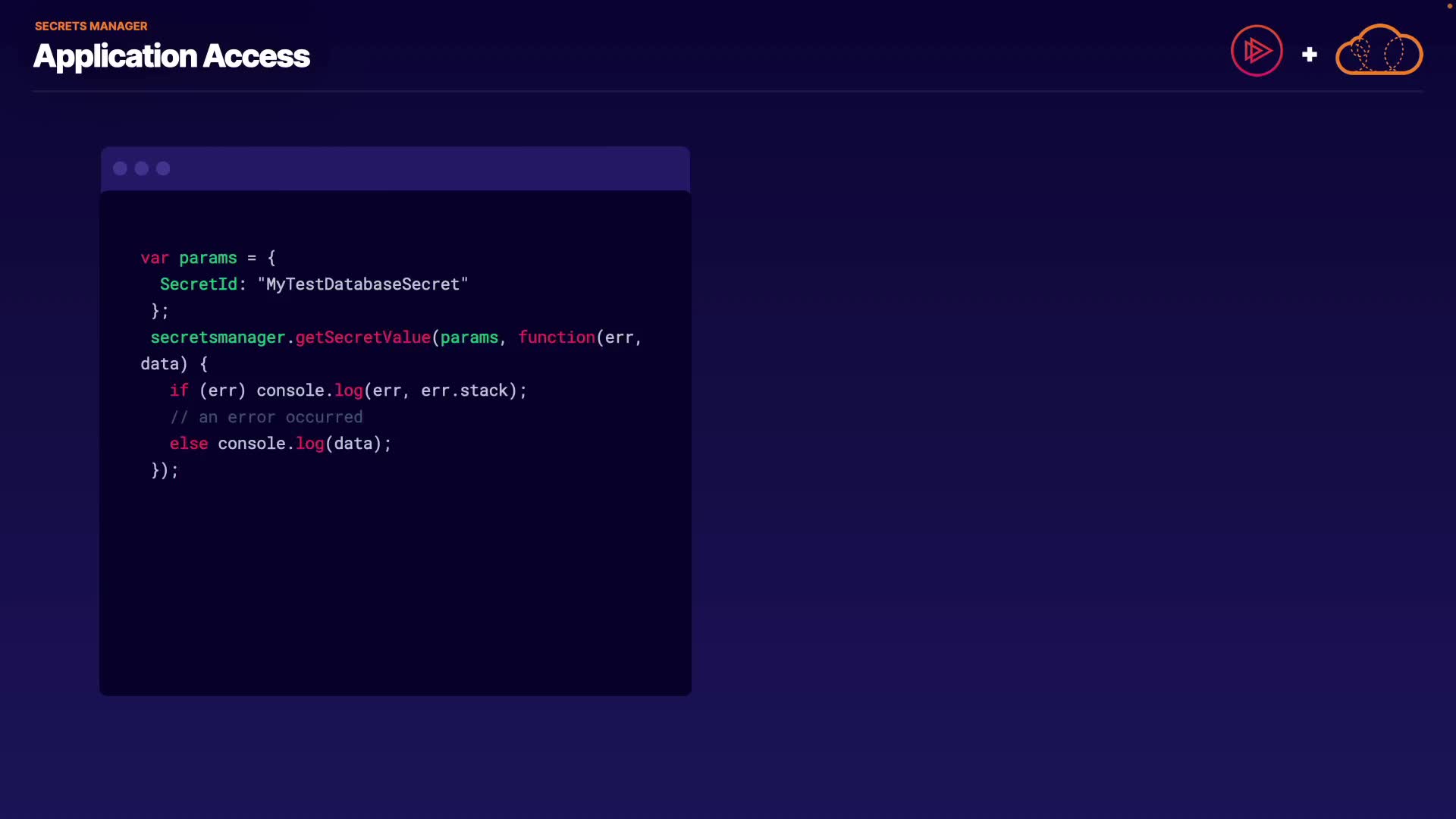Click the third window dot on code panel
Screen dimensions: 1456x819
[x=163, y=168]
